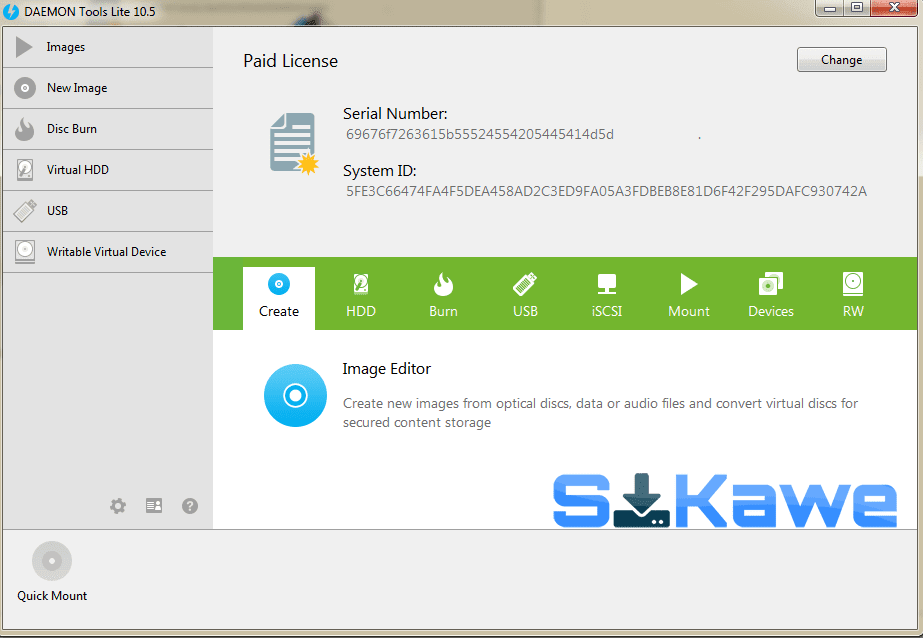The height and width of the screenshot is (639, 923).
Task: Switch to the Burn tab
Action: point(443,297)
